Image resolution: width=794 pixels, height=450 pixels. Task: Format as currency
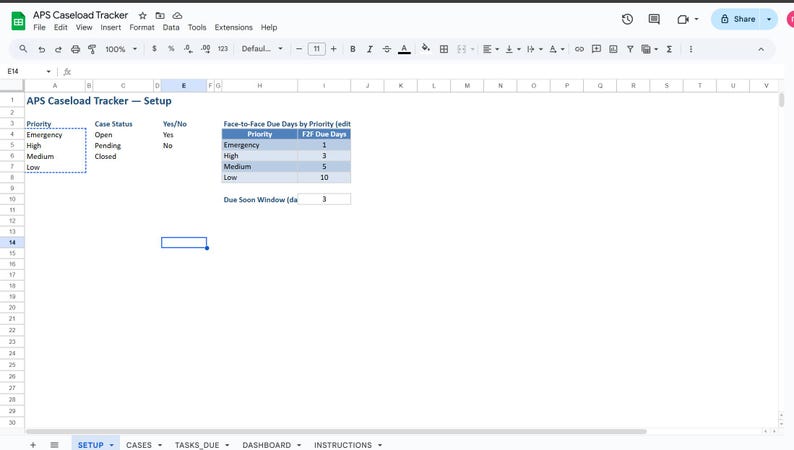[x=154, y=49]
